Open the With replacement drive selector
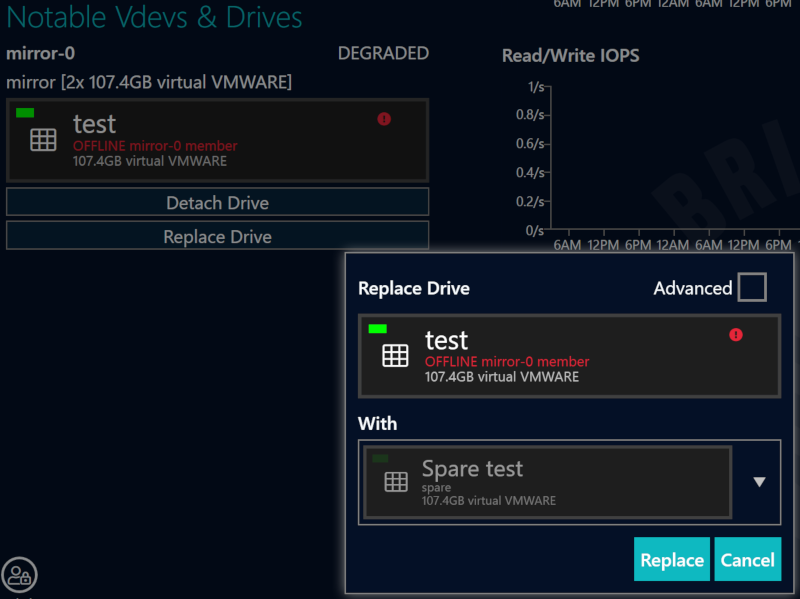 click(x=547, y=482)
